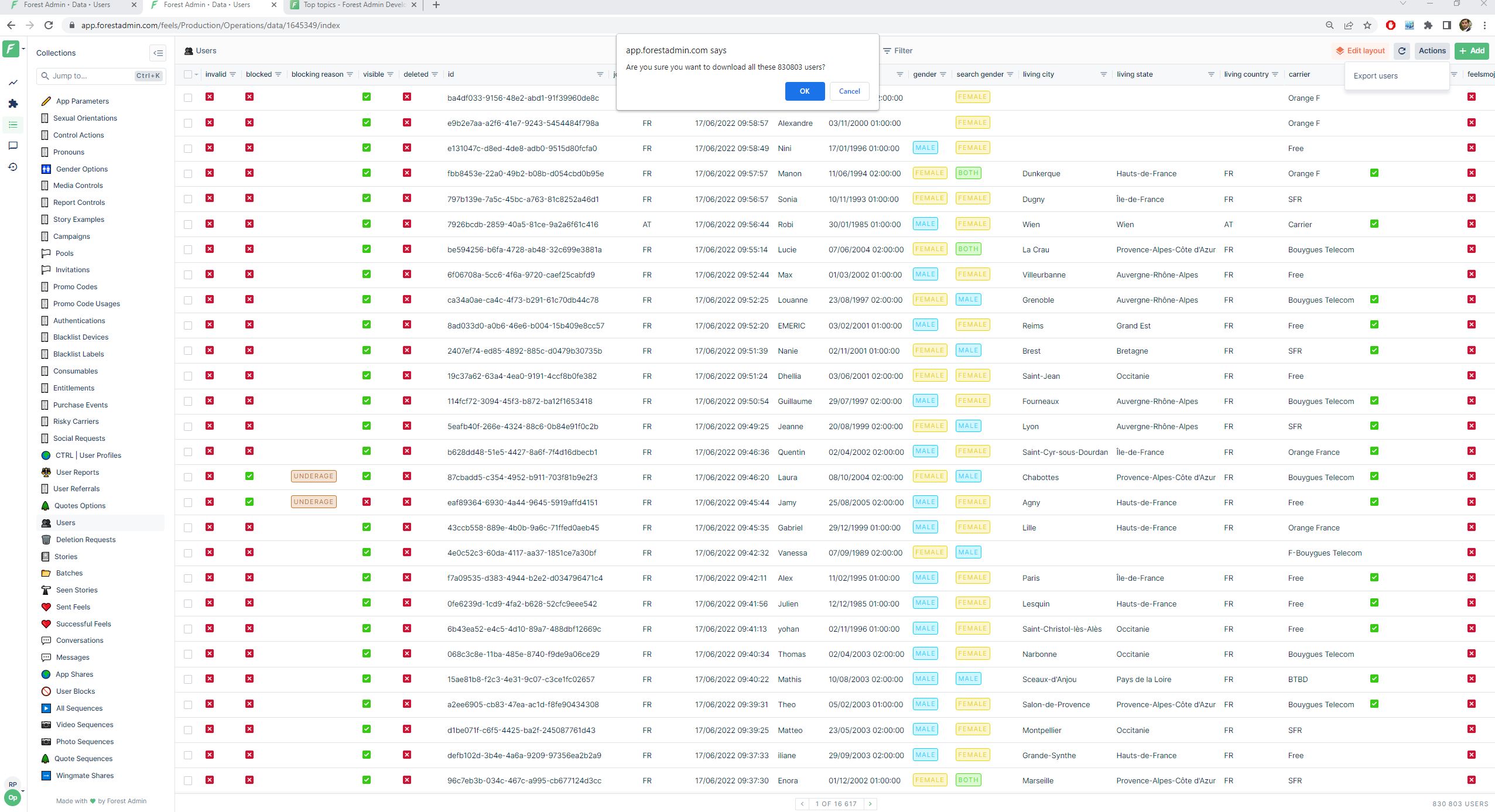Bookmark this page with star icon

[x=1367, y=25]
